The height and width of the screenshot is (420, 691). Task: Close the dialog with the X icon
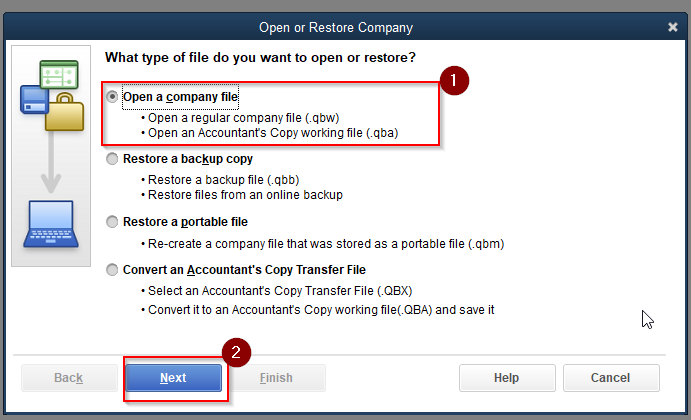(x=672, y=27)
